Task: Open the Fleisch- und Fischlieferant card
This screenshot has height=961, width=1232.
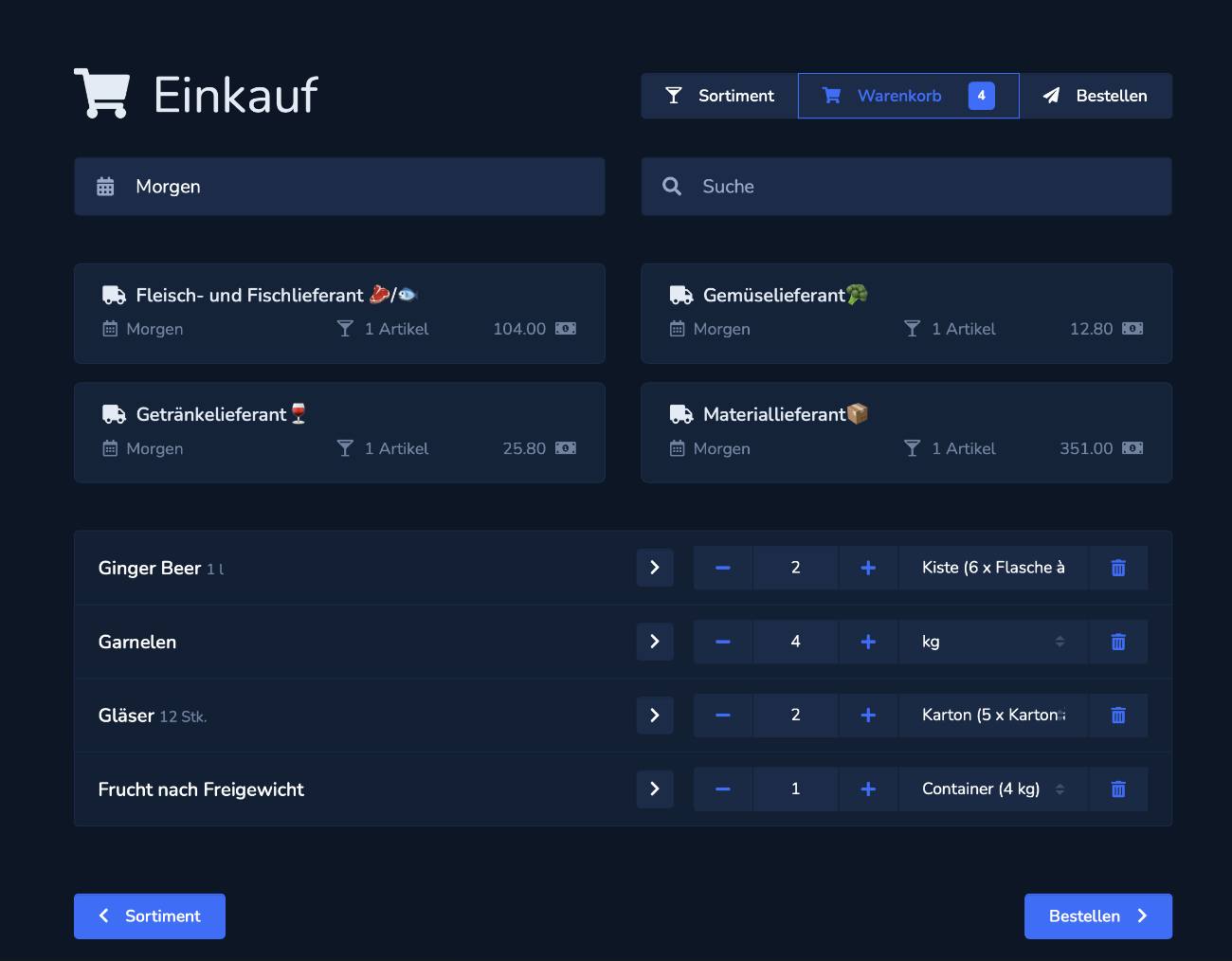Action: (339, 314)
